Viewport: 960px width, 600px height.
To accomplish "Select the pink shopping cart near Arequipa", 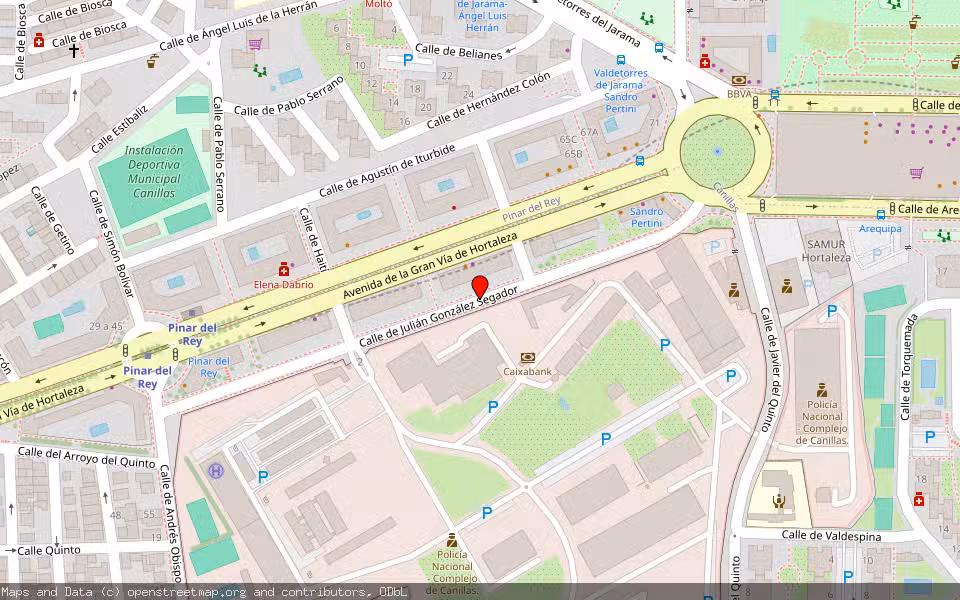I will 916,173.
